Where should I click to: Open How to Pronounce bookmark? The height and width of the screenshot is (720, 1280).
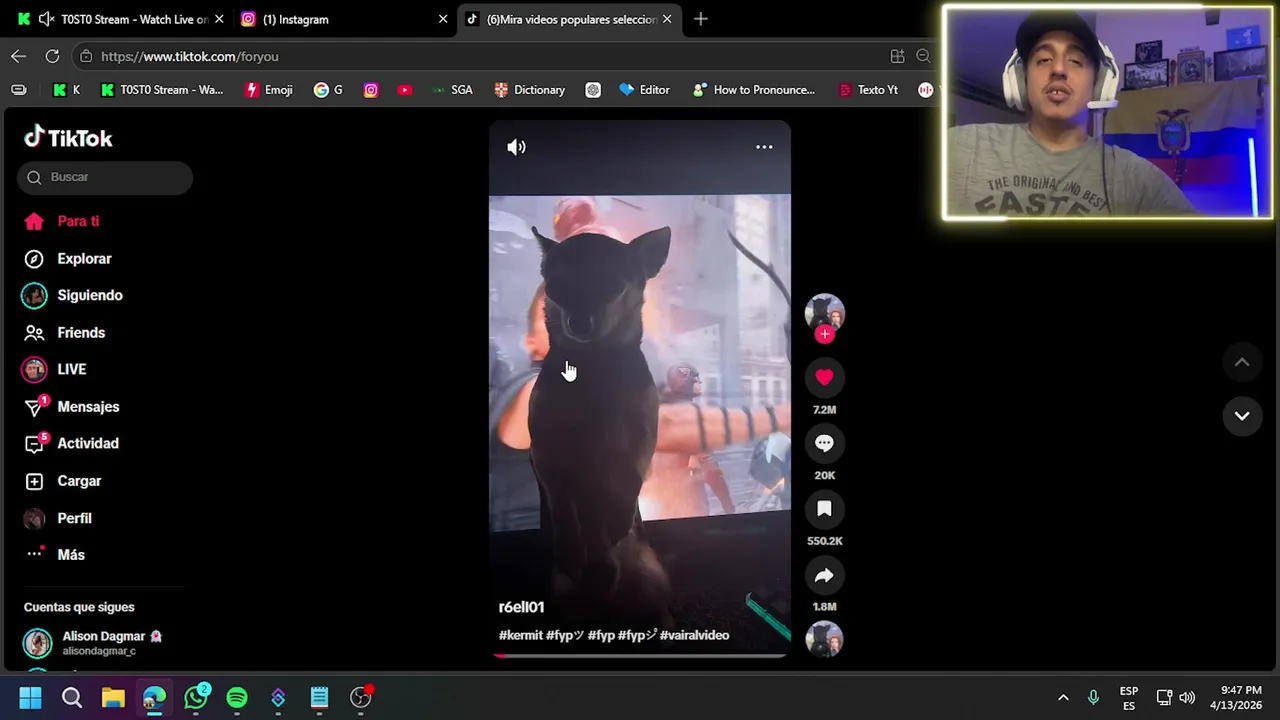(754, 90)
